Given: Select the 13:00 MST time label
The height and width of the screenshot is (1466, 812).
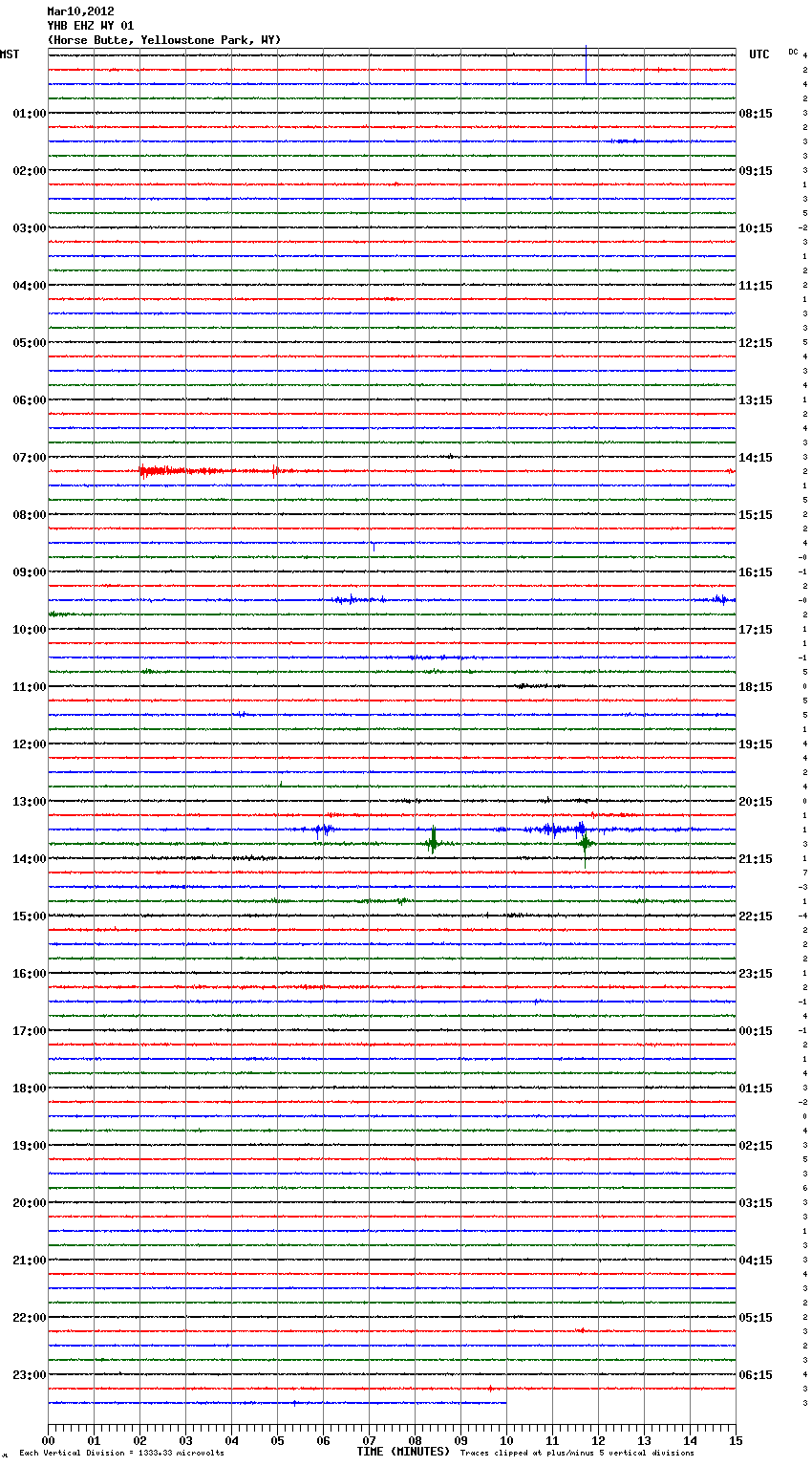Looking at the screenshot, I should [30, 802].
